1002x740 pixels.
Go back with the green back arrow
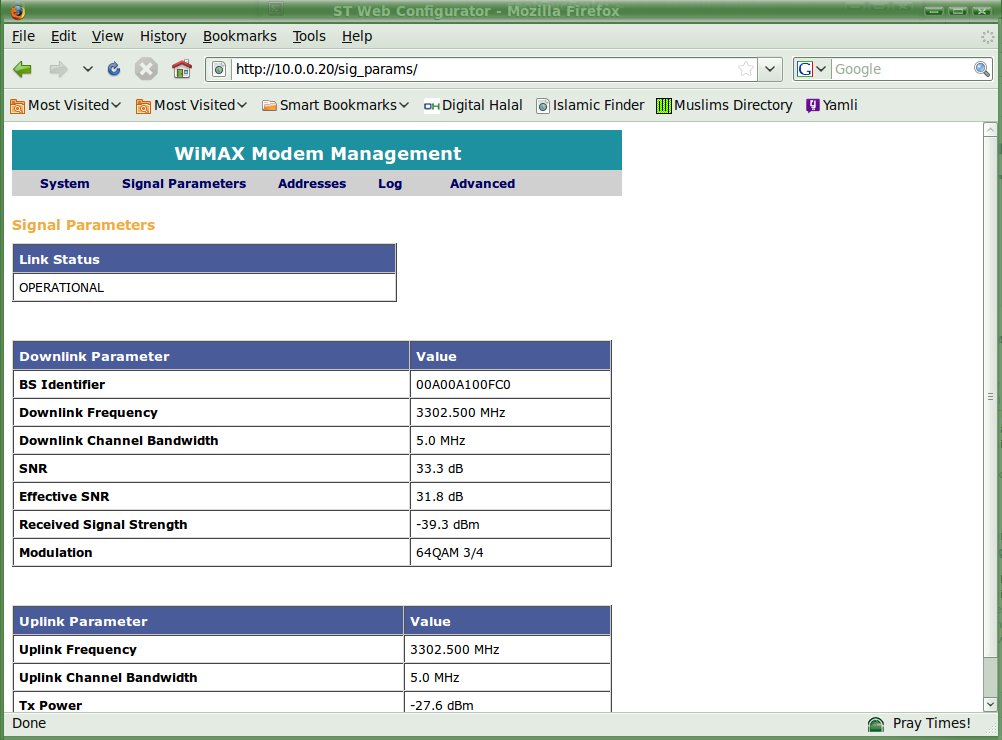(22, 69)
